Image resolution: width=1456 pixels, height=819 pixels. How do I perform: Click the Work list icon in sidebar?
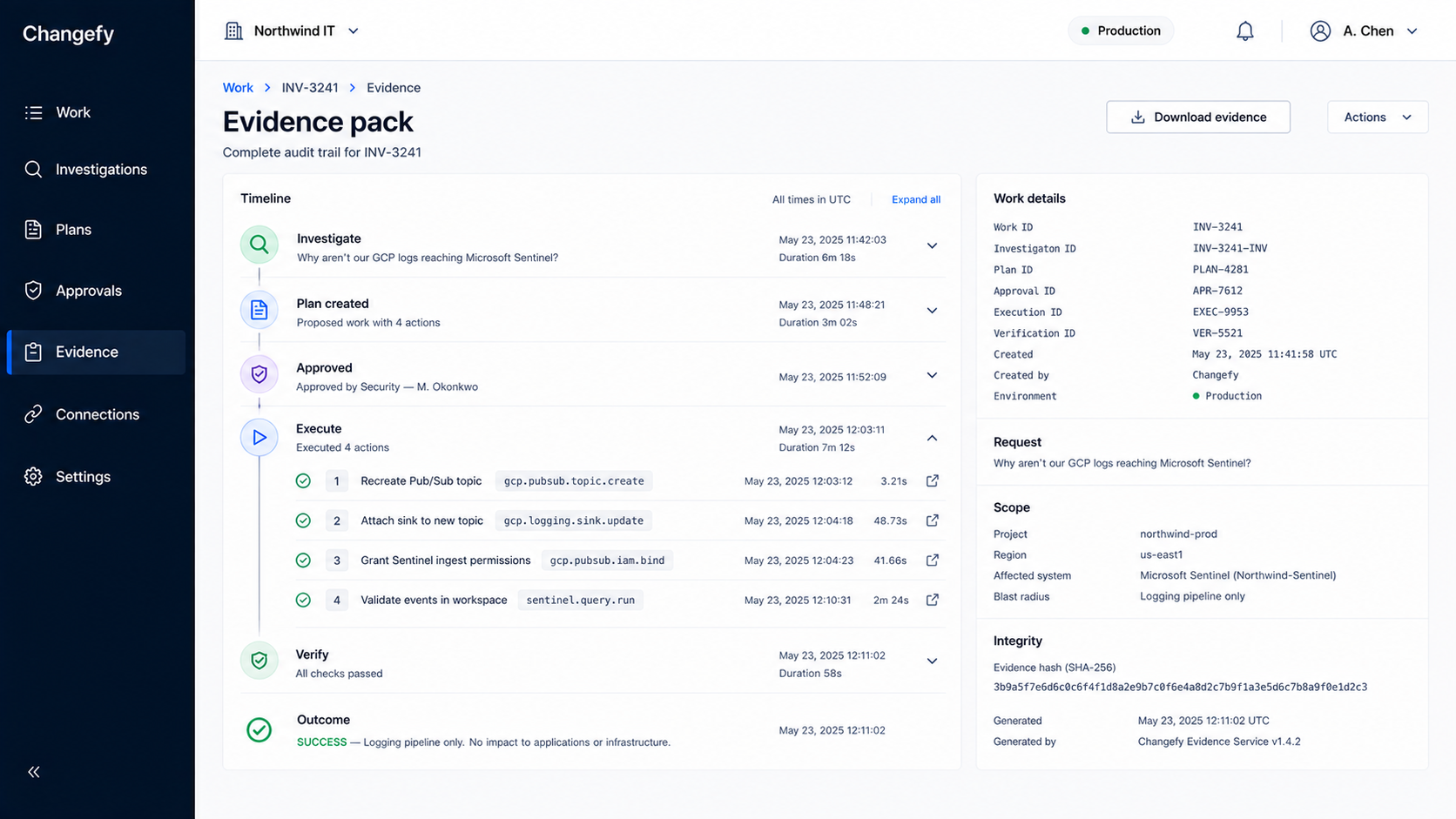pos(33,112)
